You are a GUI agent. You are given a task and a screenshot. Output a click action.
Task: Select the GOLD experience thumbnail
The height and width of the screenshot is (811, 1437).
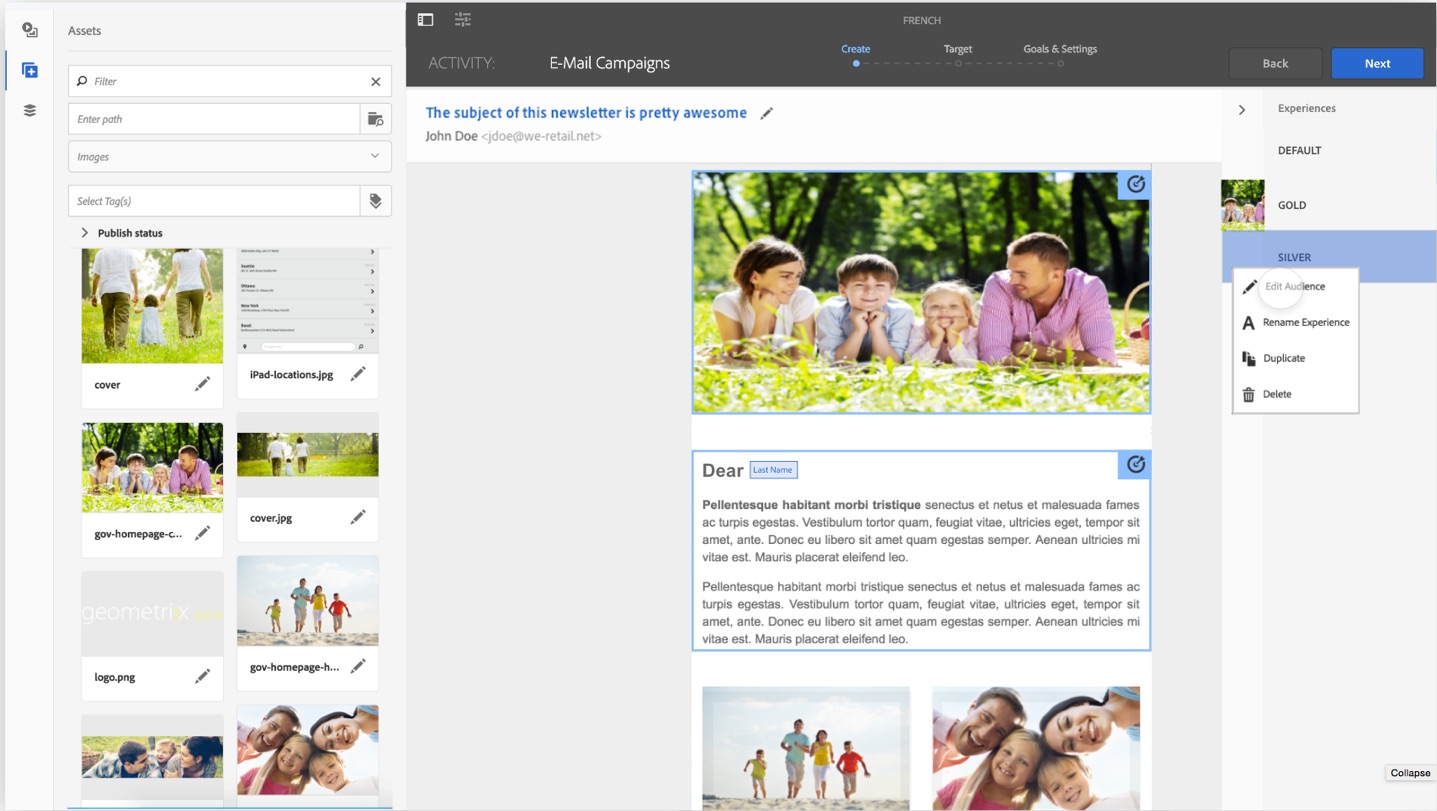click(1243, 204)
